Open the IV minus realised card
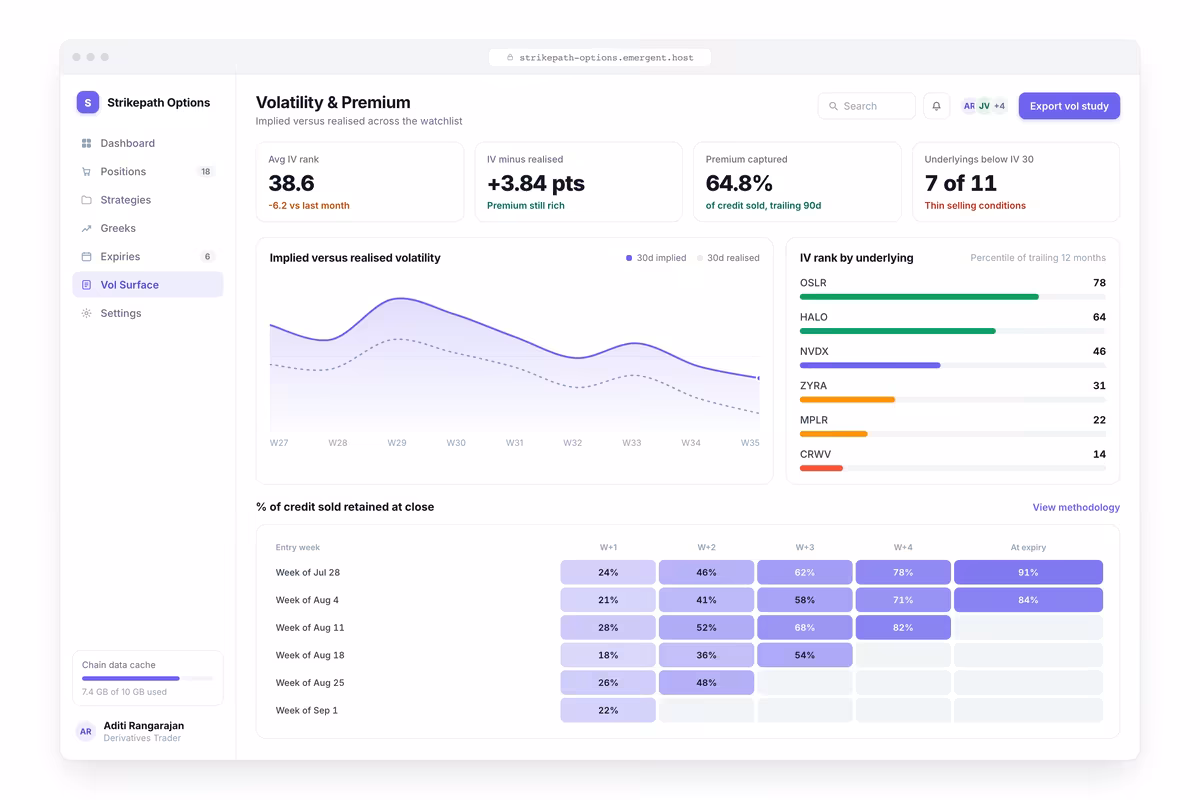The height and width of the screenshot is (800, 1200). point(578,182)
